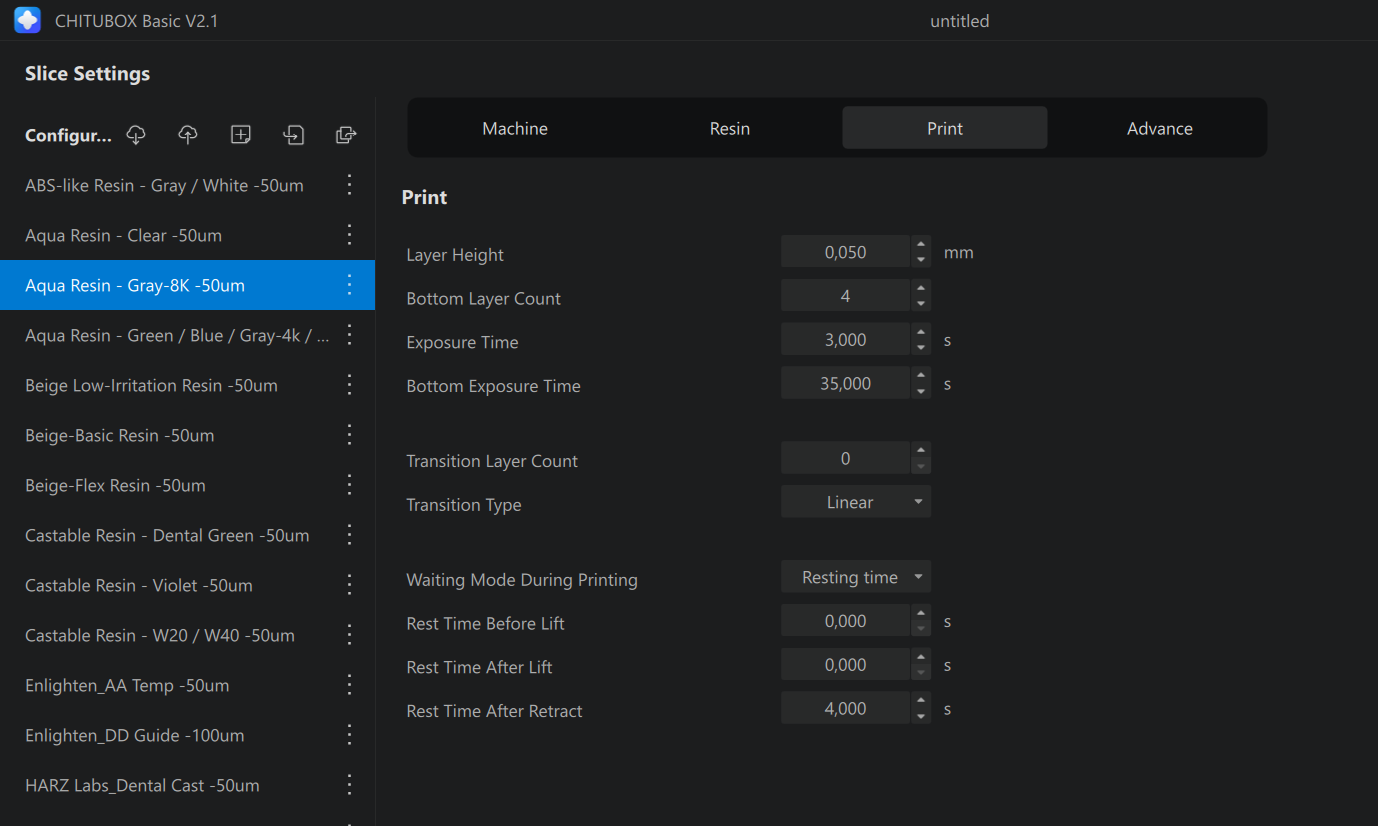This screenshot has height=826, width=1378.
Task: Decrease the Layer Height value
Action: [921, 260]
